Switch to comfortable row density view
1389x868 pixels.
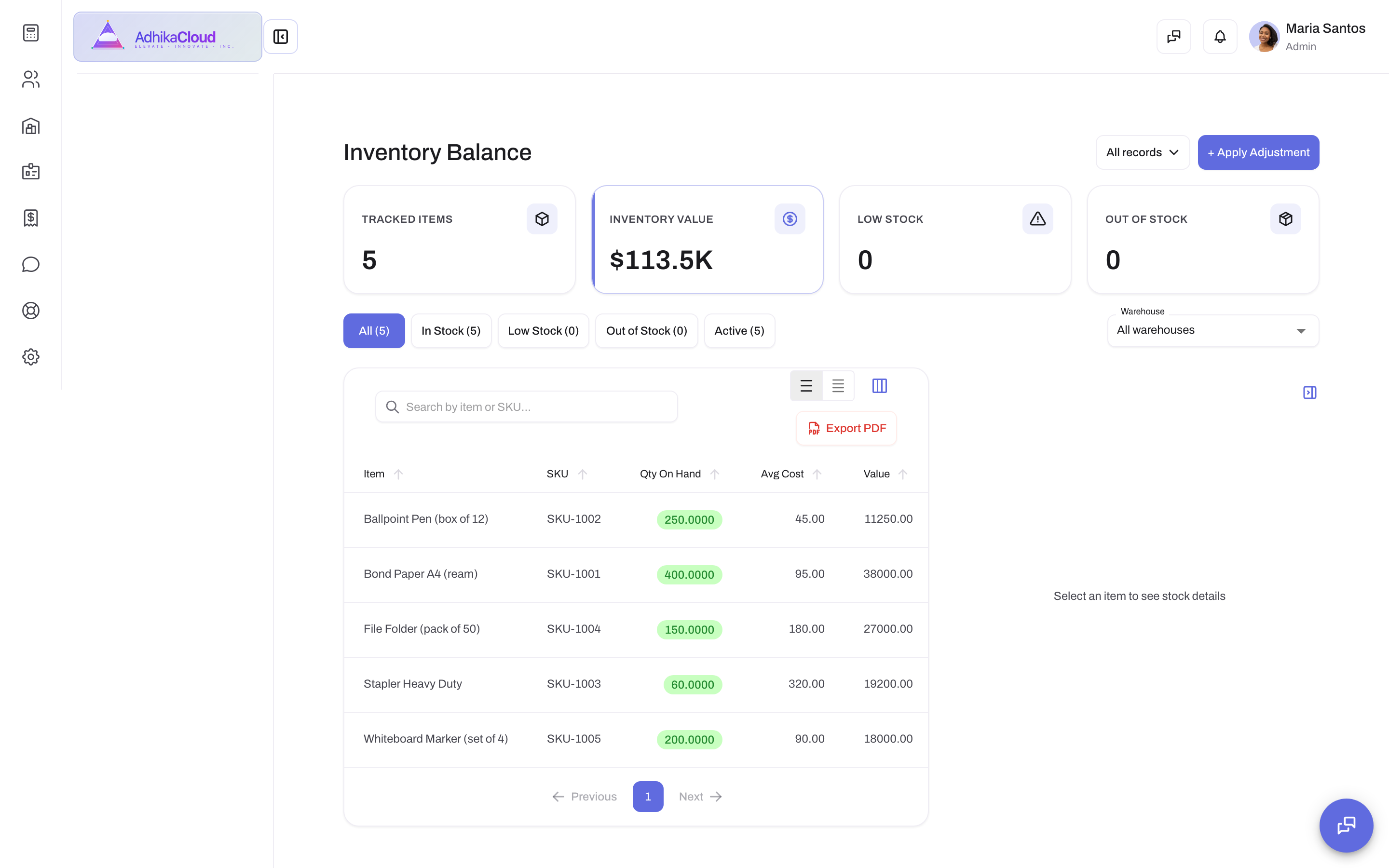(x=806, y=386)
